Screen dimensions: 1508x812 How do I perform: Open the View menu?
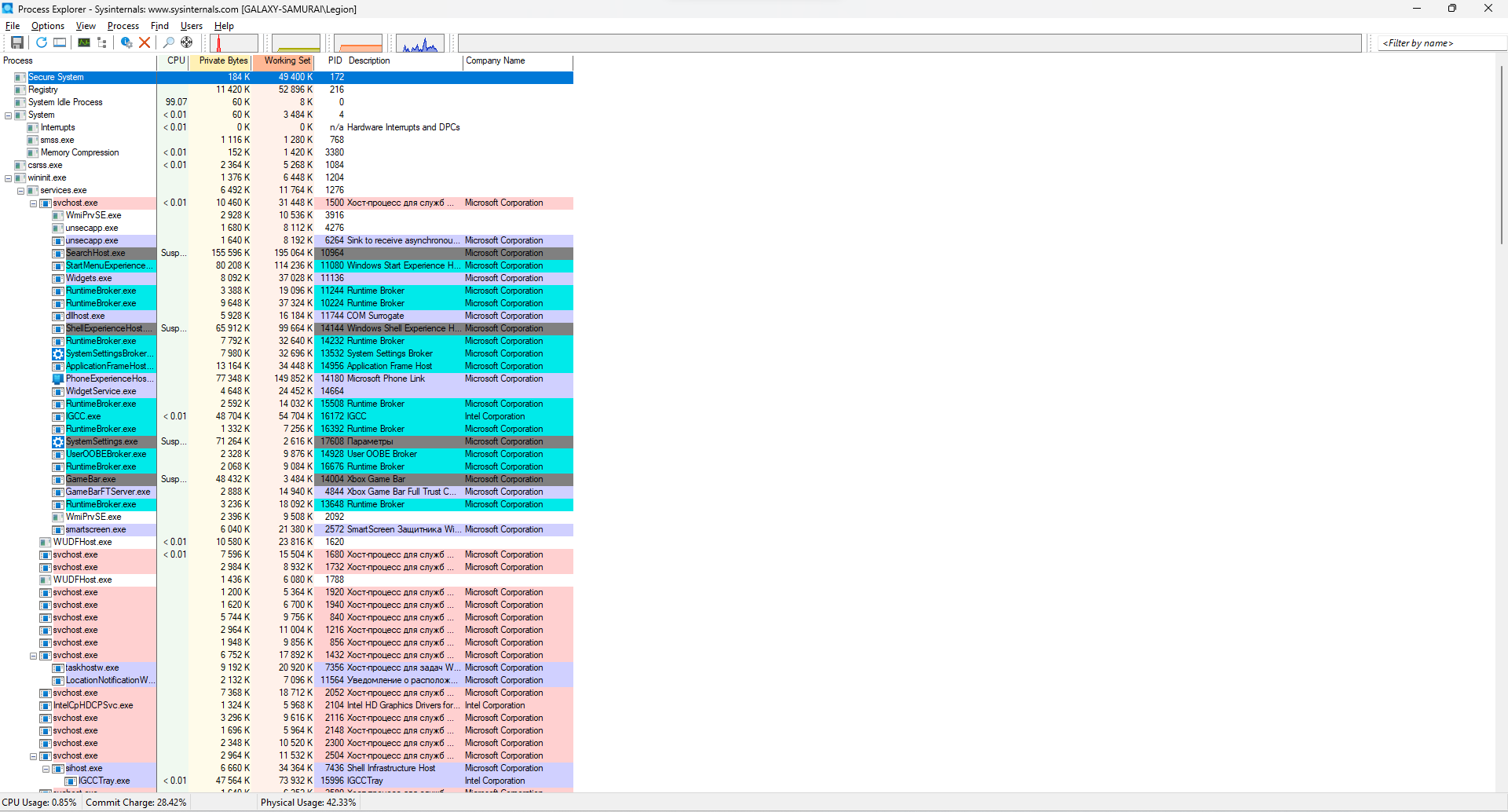coord(86,26)
